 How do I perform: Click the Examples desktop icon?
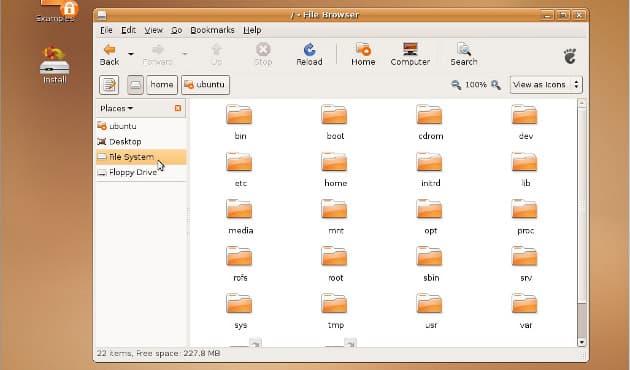click(x=56, y=11)
